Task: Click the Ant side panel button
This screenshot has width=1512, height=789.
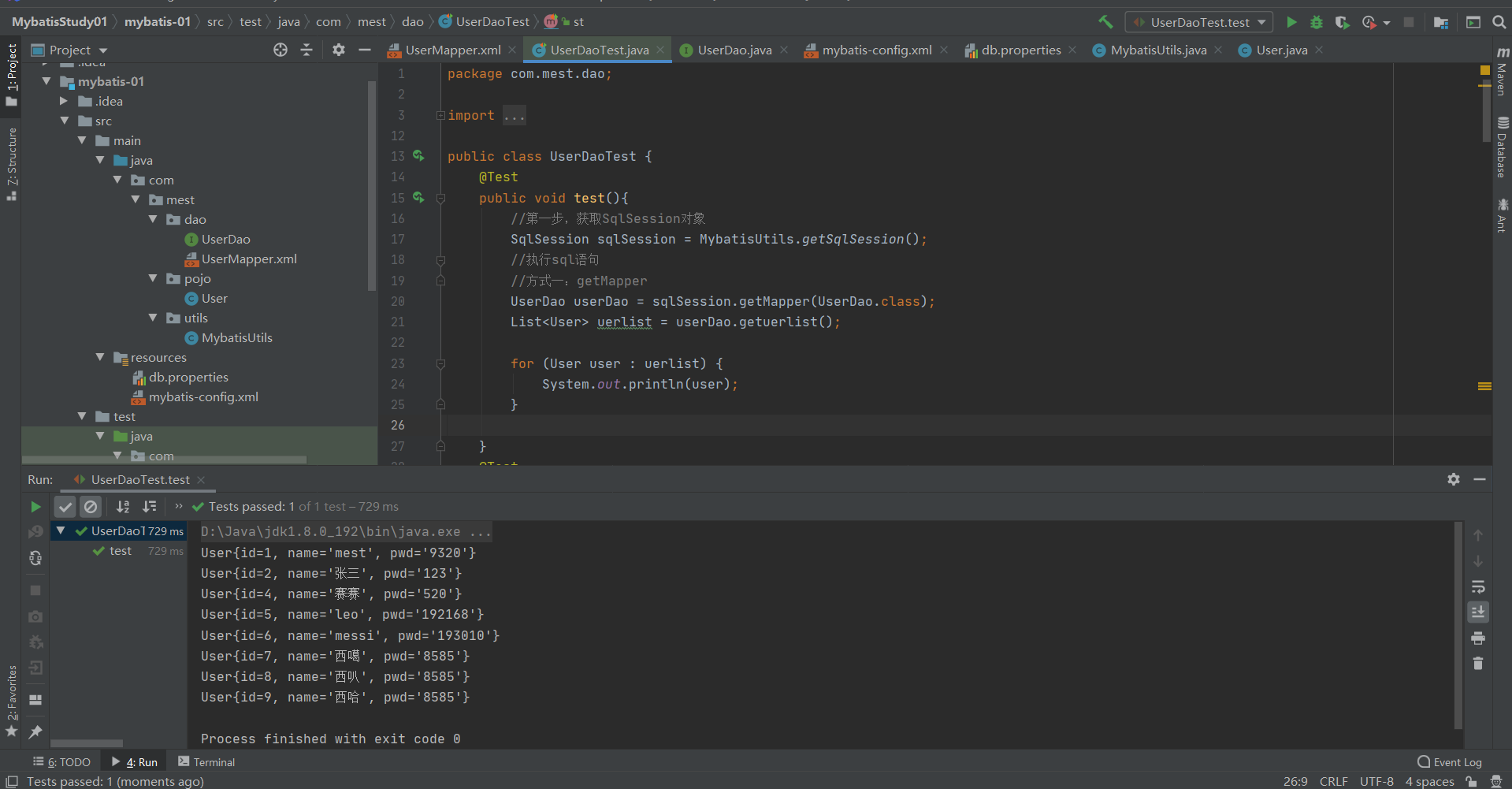Action: pos(1502,215)
